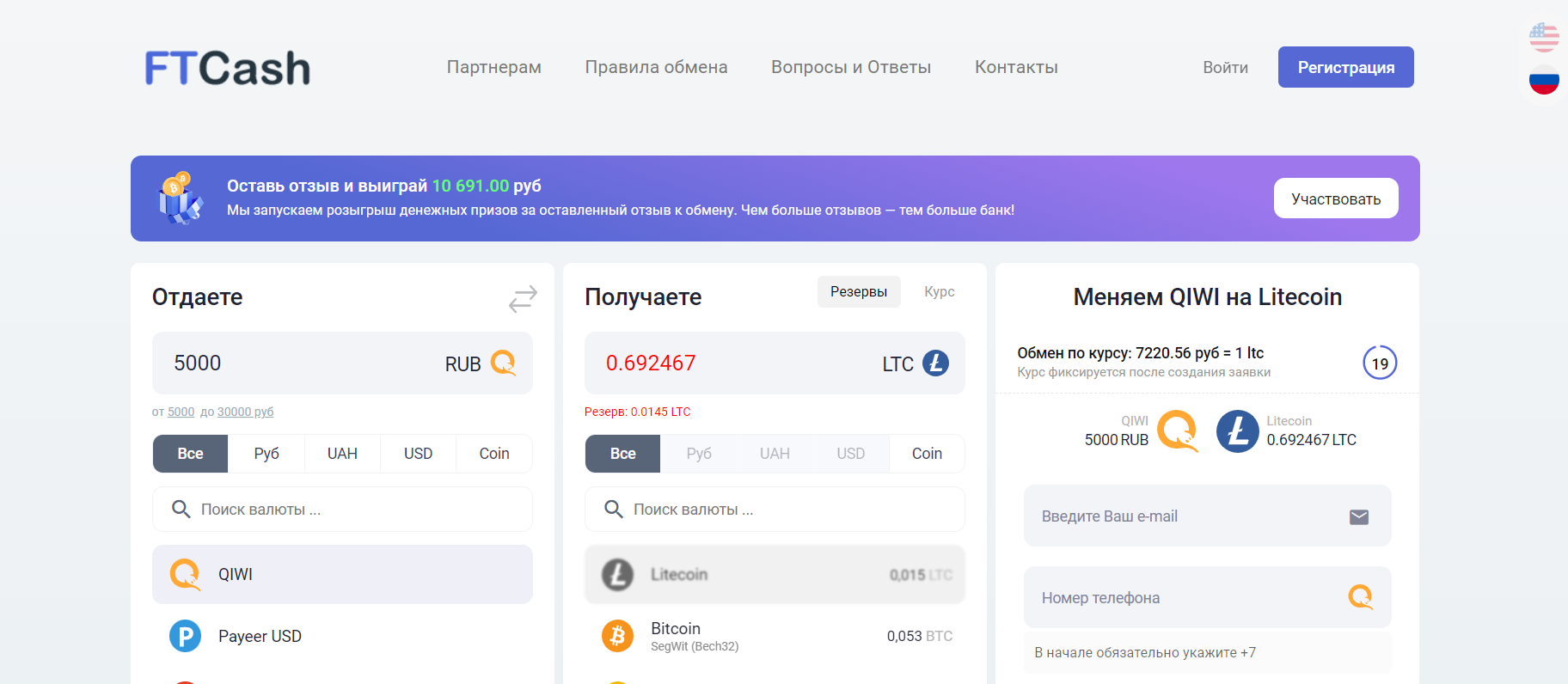Click the blurred Litecoin icon in the receive list
Image resolution: width=1568 pixels, height=684 pixels.
617,574
